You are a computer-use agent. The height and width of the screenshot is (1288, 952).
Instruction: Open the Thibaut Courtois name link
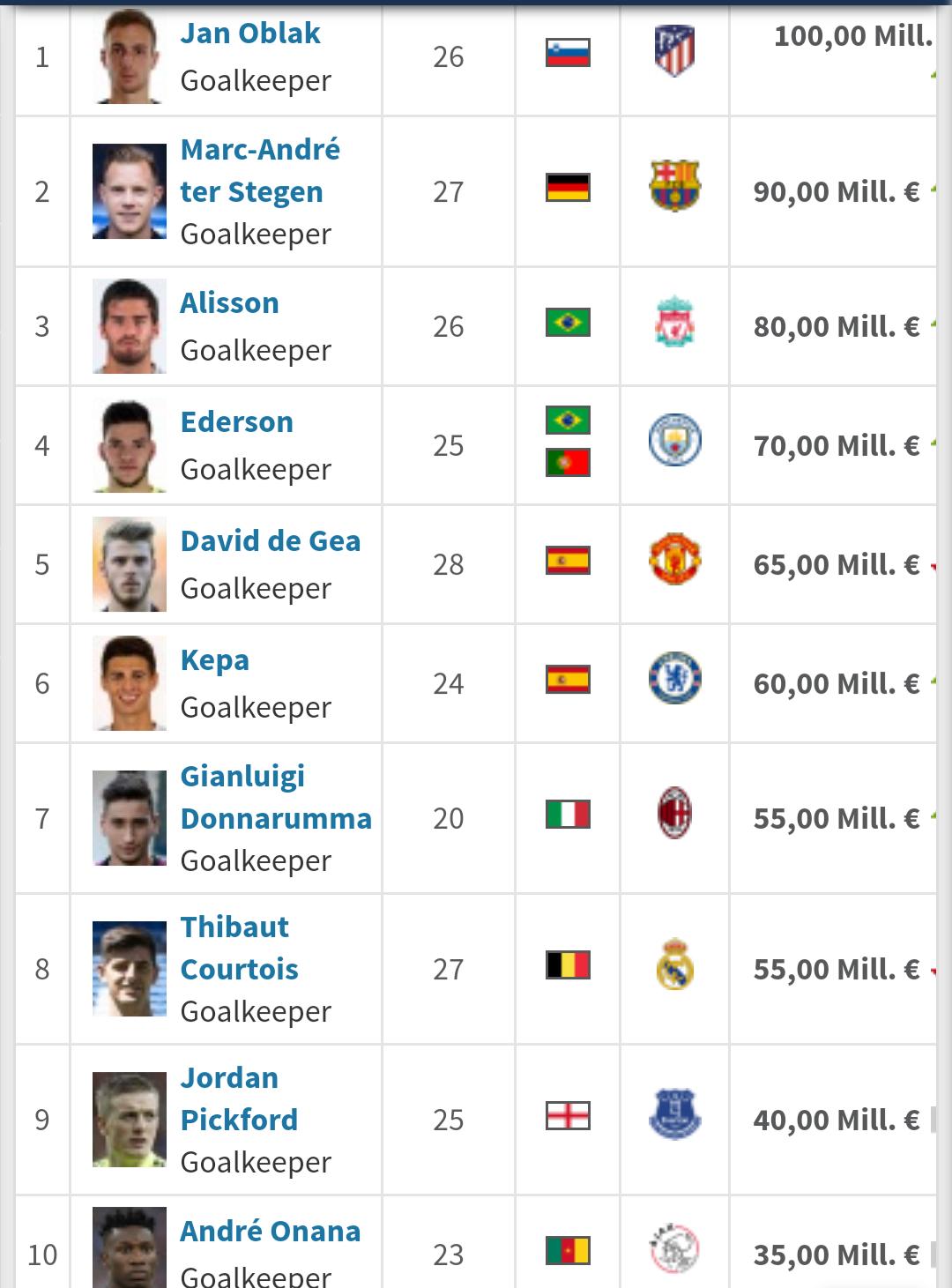(239, 948)
